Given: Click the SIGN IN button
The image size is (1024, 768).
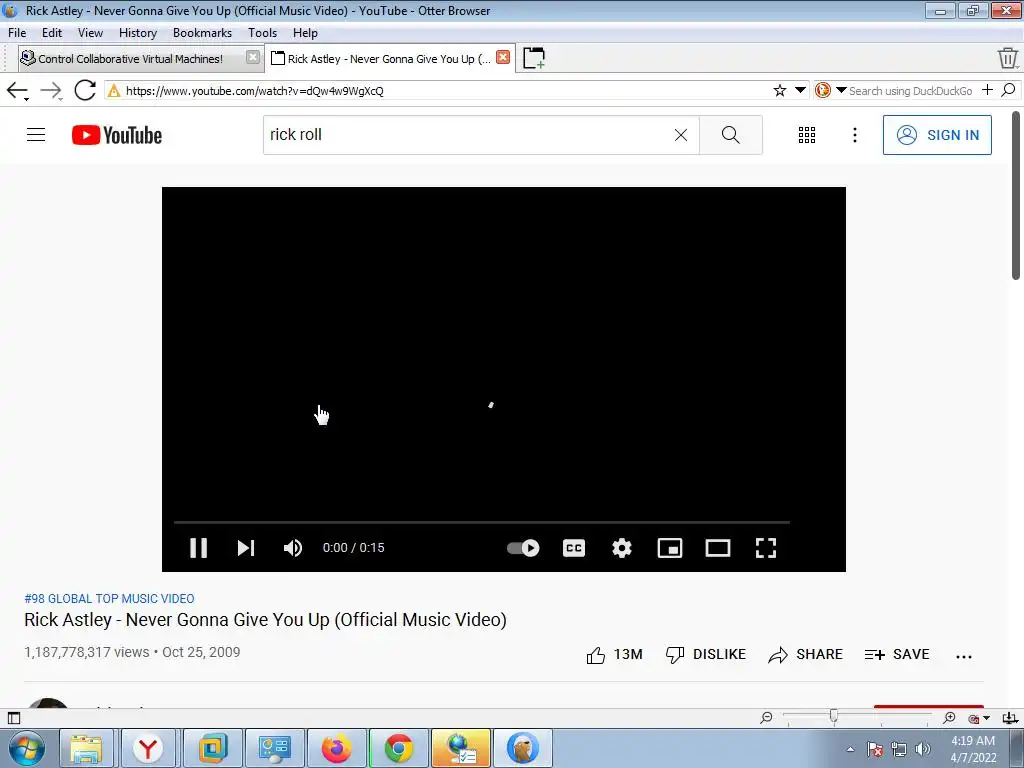Looking at the screenshot, I should point(937,135).
